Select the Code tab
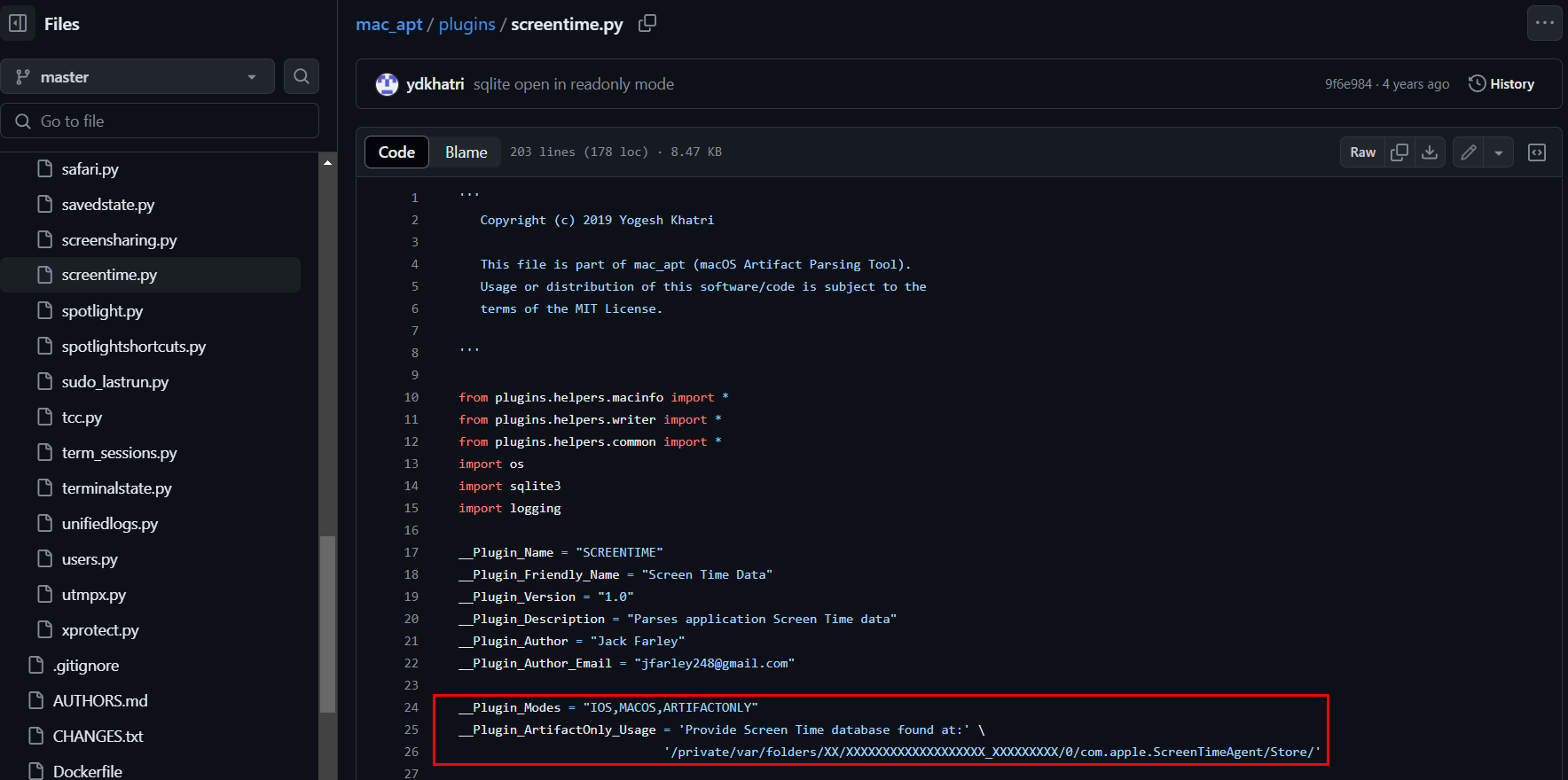 tap(396, 152)
